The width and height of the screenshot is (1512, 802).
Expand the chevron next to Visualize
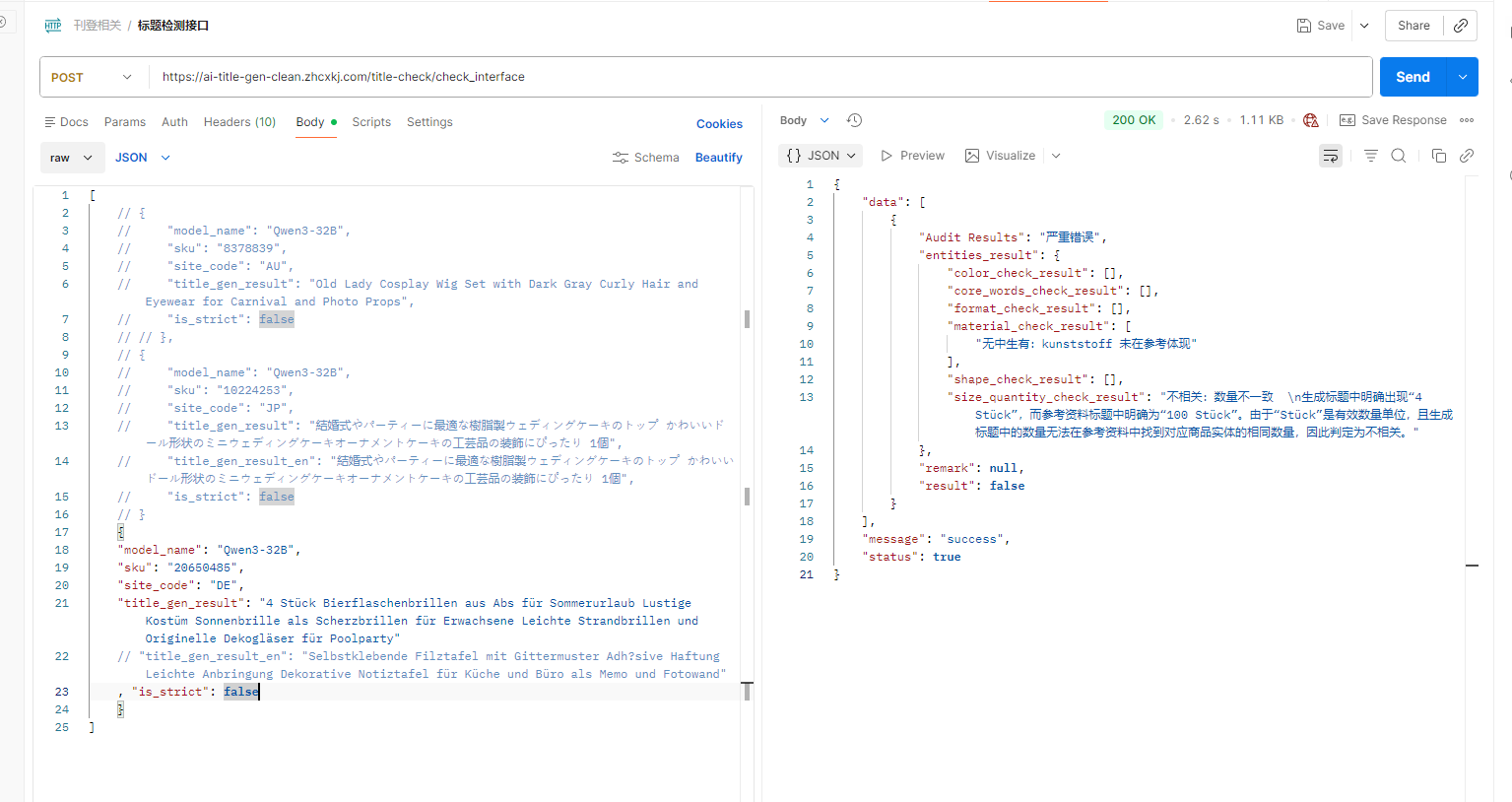point(1056,156)
